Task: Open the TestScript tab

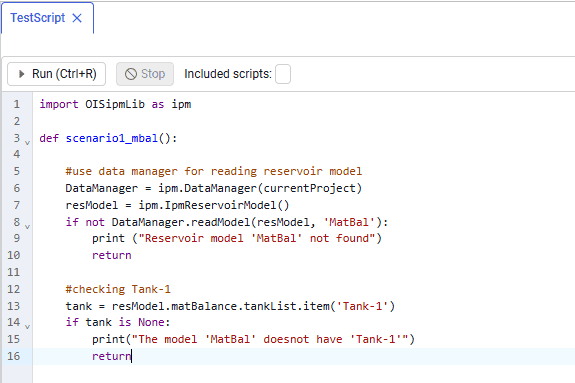Action: click(x=37, y=18)
